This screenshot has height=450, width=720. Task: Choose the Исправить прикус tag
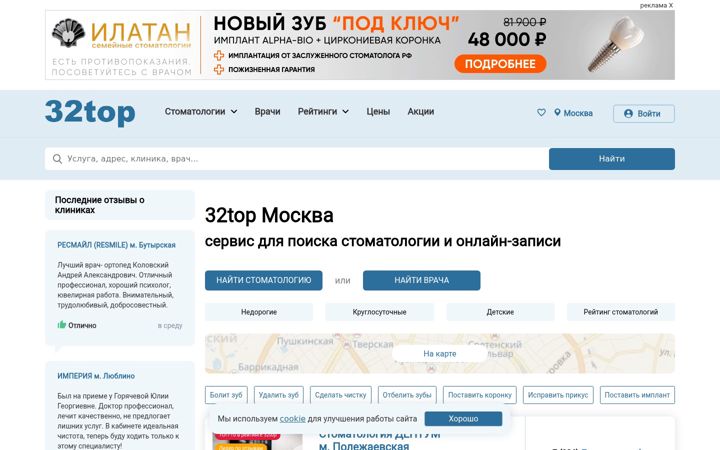click(x=558, y=395)
